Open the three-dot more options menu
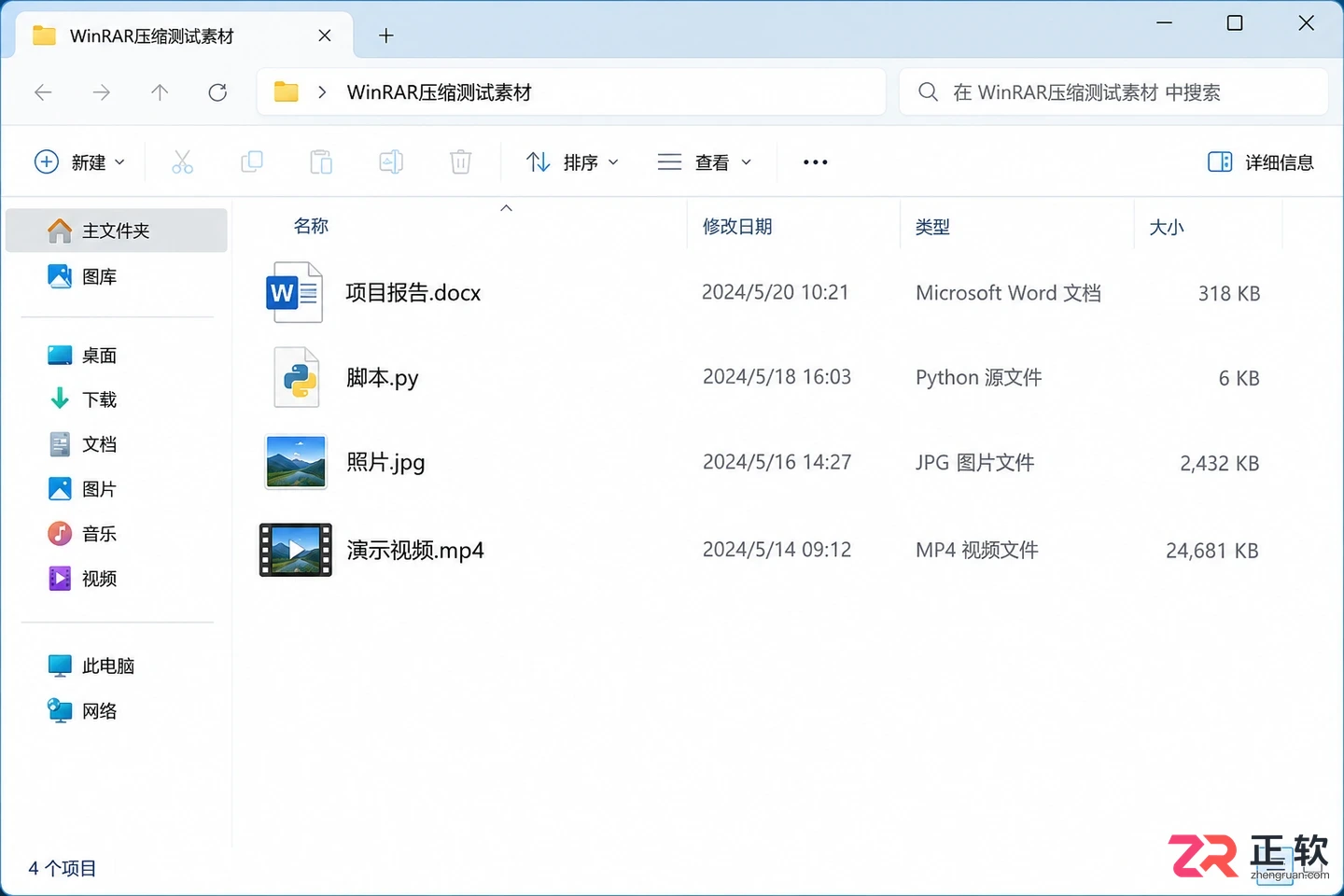 (x=815, y=162)
